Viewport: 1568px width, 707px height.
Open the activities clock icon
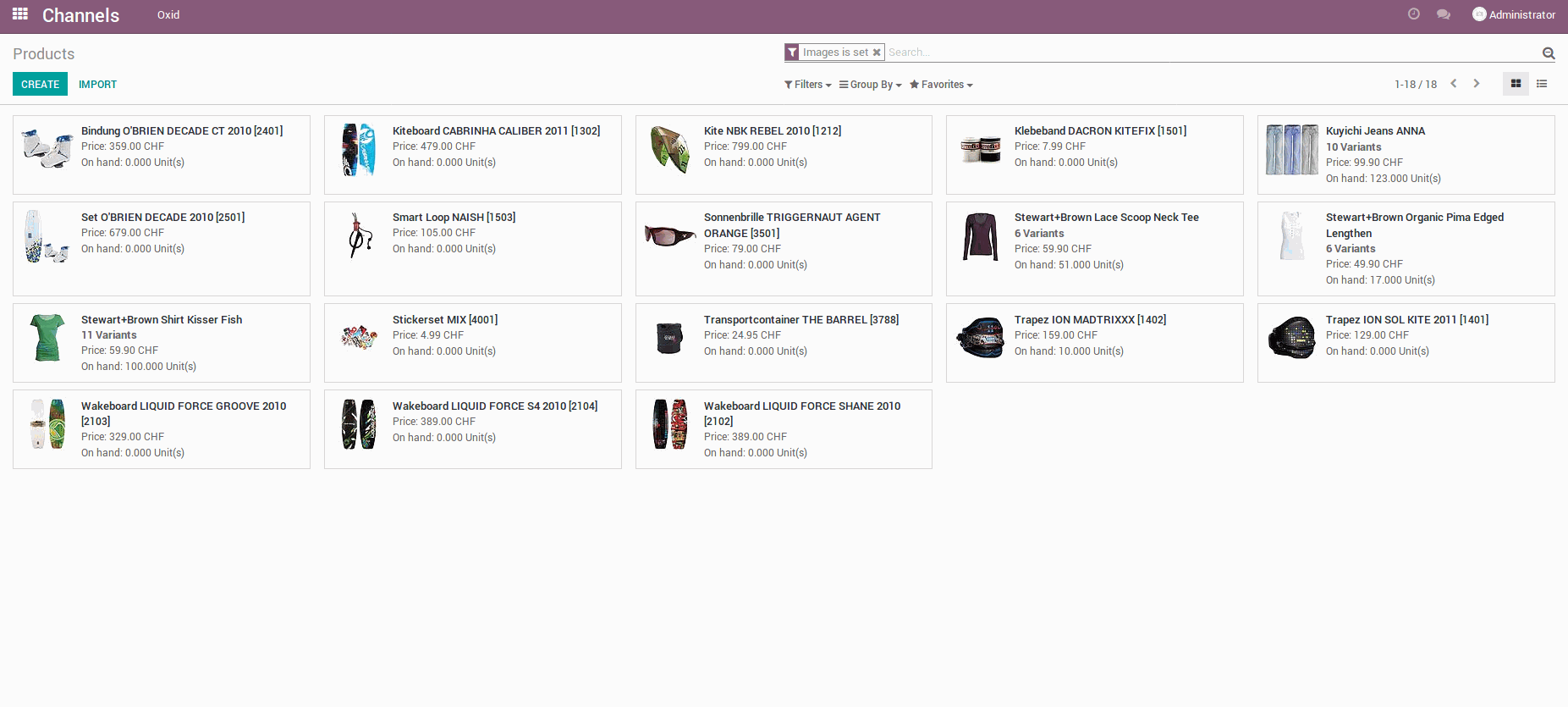tap(1413, 14)
